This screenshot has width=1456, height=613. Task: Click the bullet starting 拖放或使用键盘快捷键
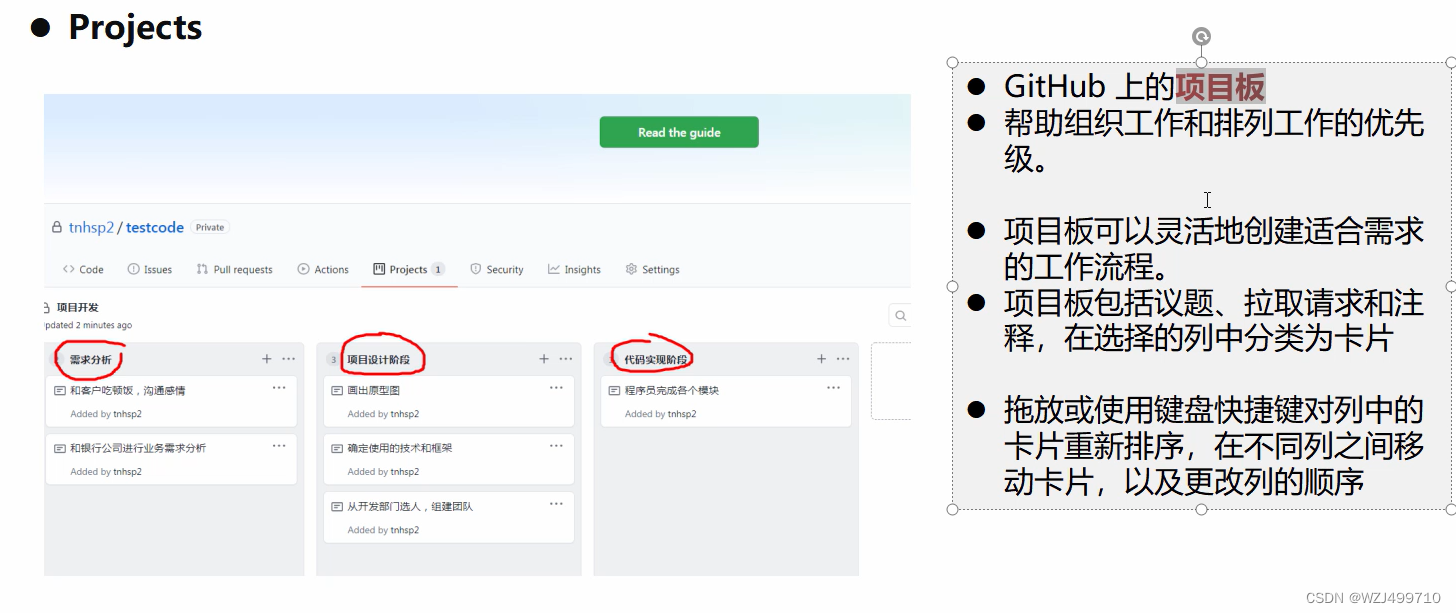click(1214, 446)
